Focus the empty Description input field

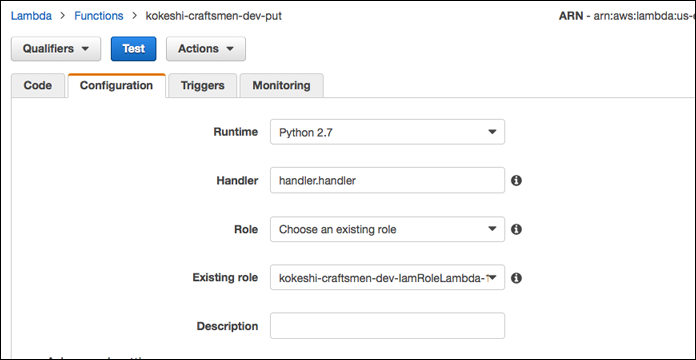387,326
